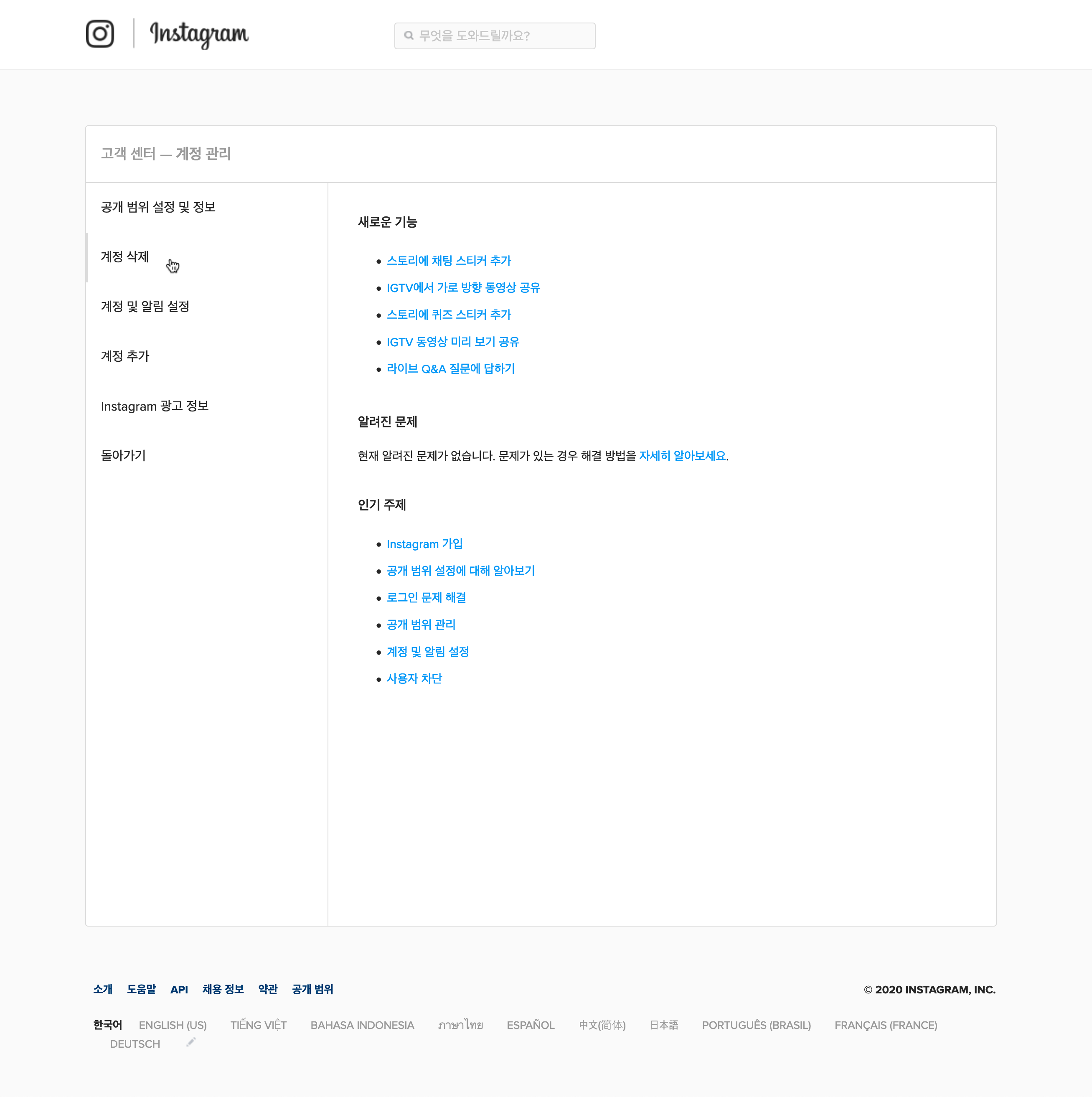Click footer link 공개 범위
This screenshot has width=1092, height=1097.
pos(313,990)
